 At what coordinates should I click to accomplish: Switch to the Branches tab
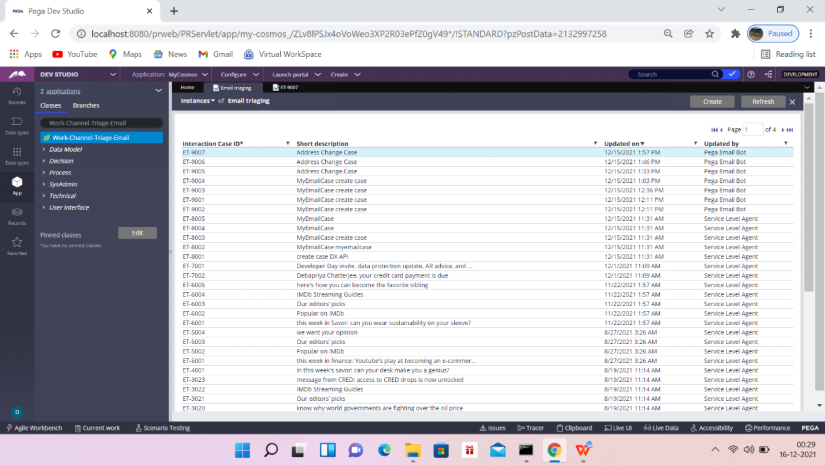click(x=86, y=106)
